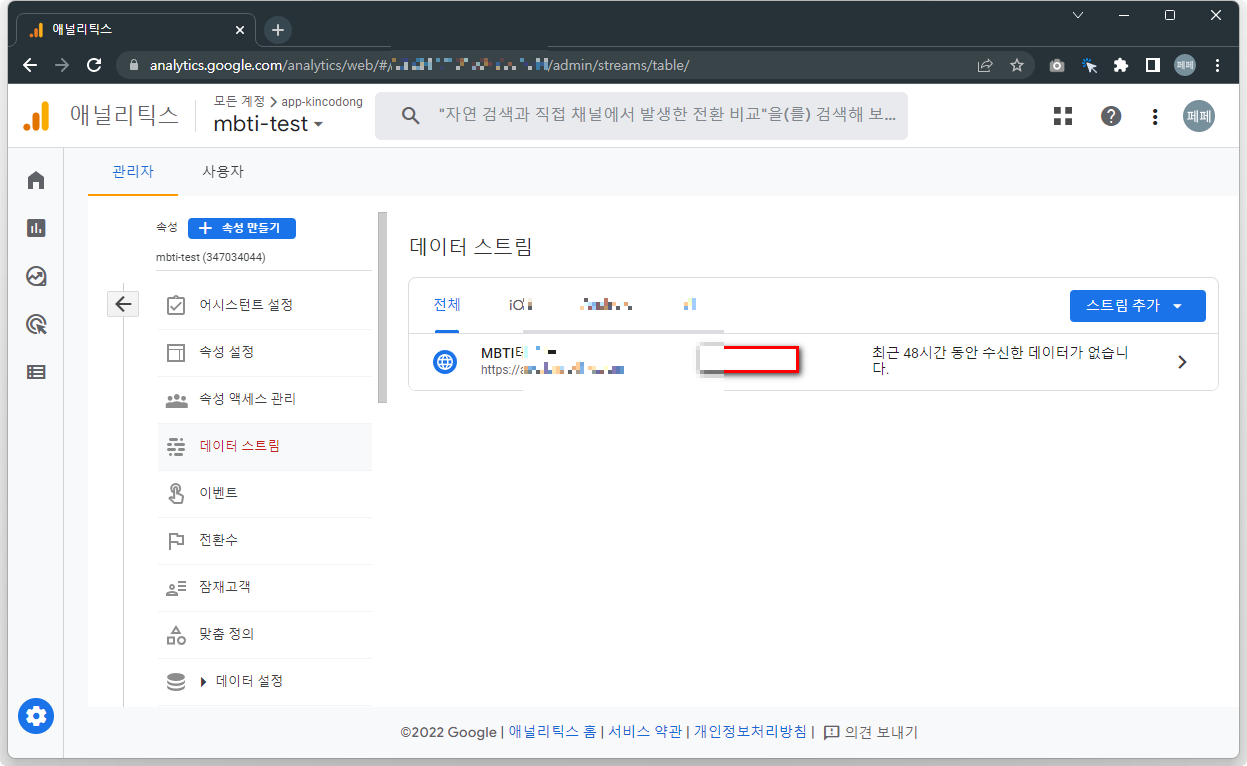The height and width of the screenshot is (766, 1247).
Task: Click the settings gear at bottom left
Action: pos(36,716)
